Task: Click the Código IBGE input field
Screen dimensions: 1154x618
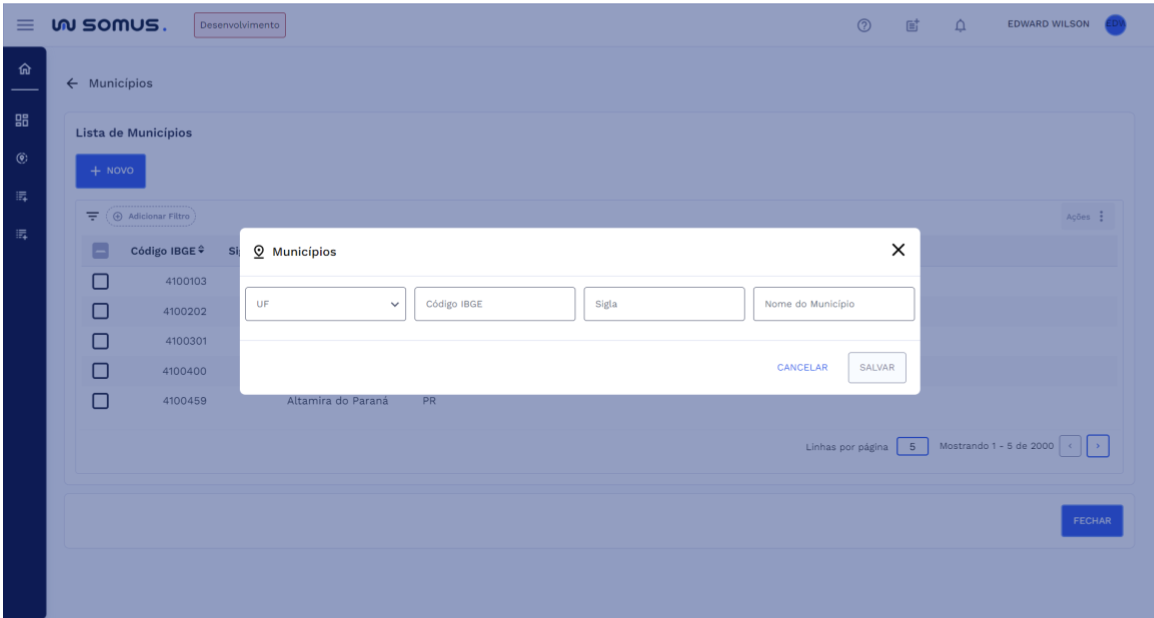Action: pyautogui.click(x=494, y=304)
